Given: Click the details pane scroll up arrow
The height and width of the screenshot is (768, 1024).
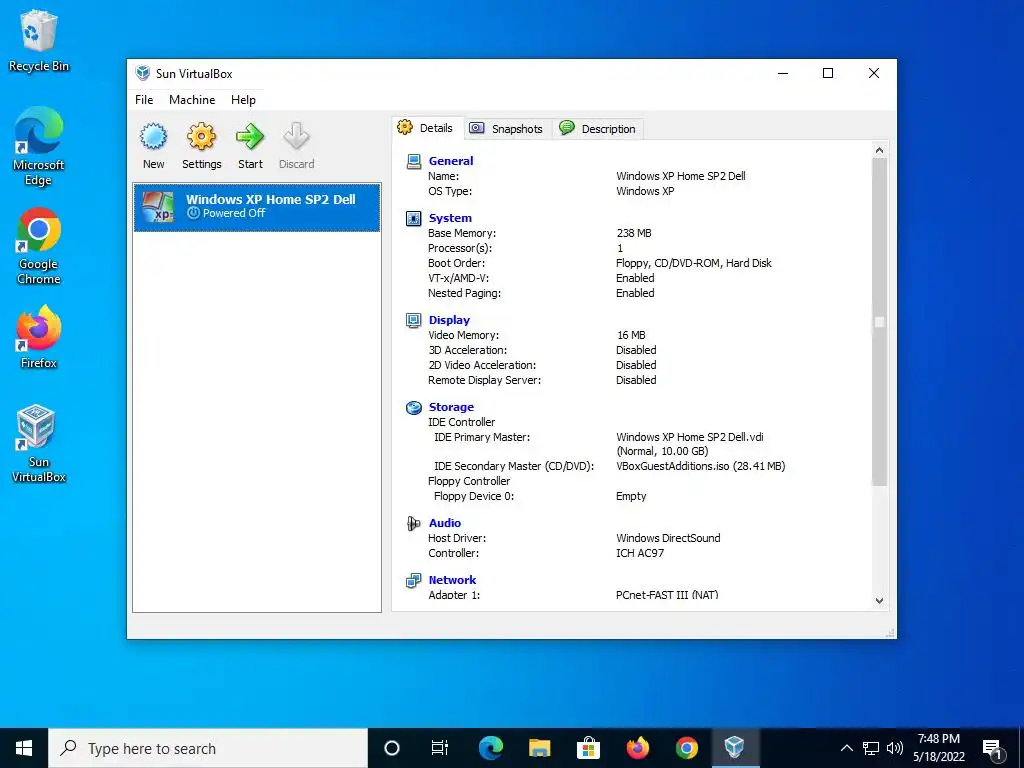Looking at the screenshot, I should click(x=879, y=151).
